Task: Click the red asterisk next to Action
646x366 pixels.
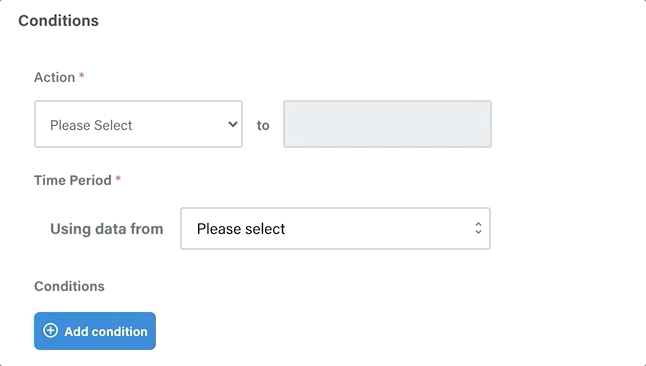Action: click(82, 75)
